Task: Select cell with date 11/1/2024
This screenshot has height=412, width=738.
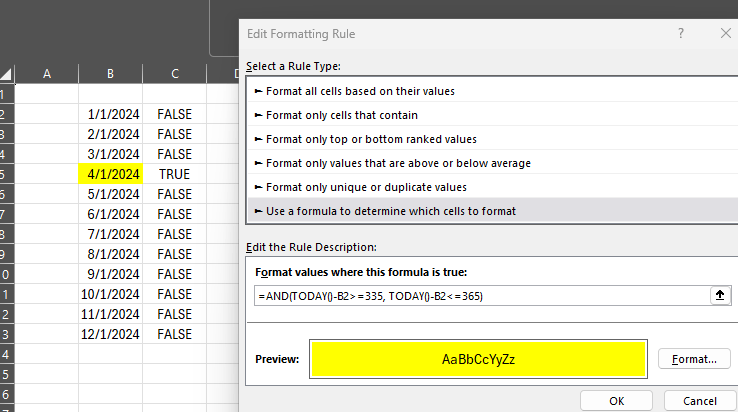Action: click(111, 314)
